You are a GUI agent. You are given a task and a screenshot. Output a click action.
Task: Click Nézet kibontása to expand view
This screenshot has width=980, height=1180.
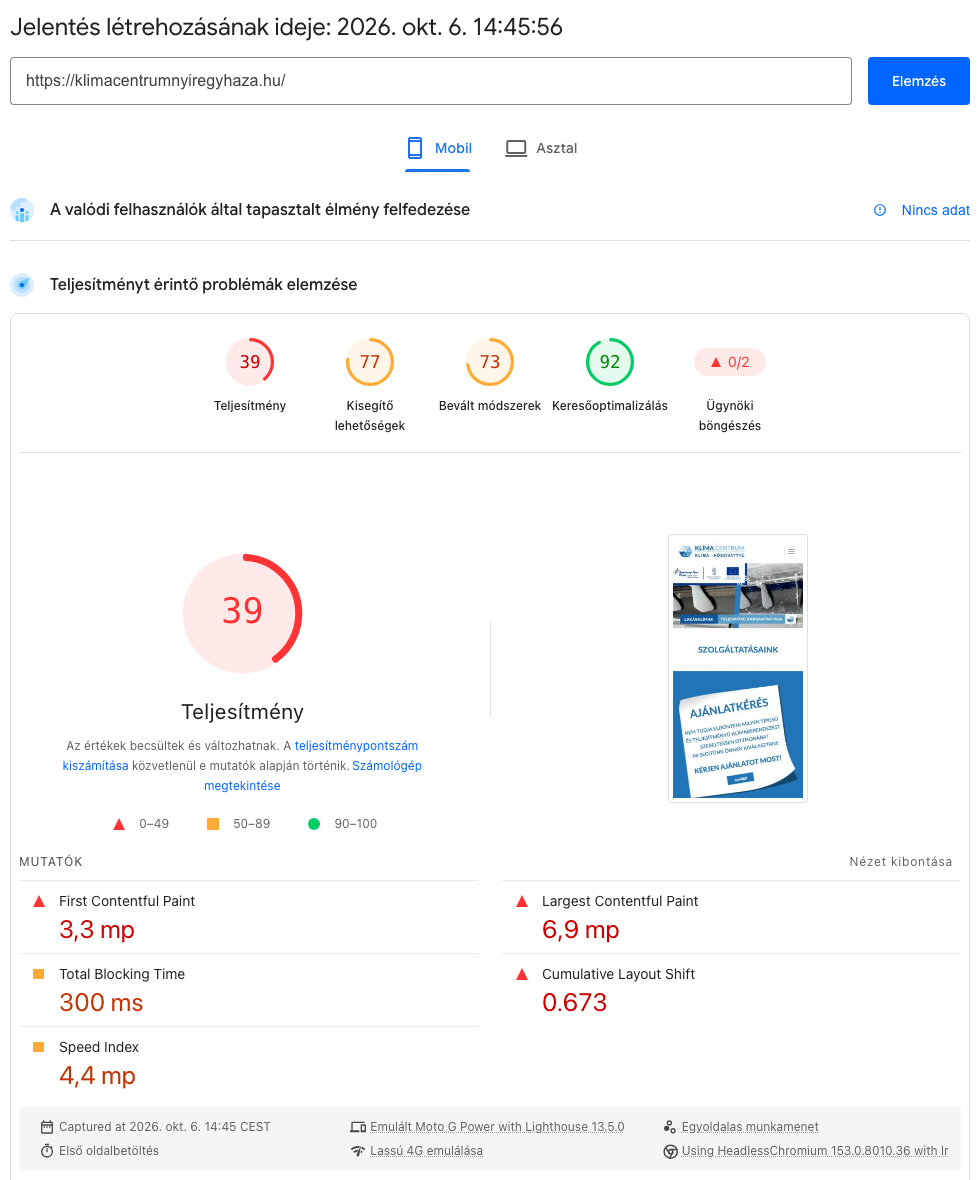900,862
